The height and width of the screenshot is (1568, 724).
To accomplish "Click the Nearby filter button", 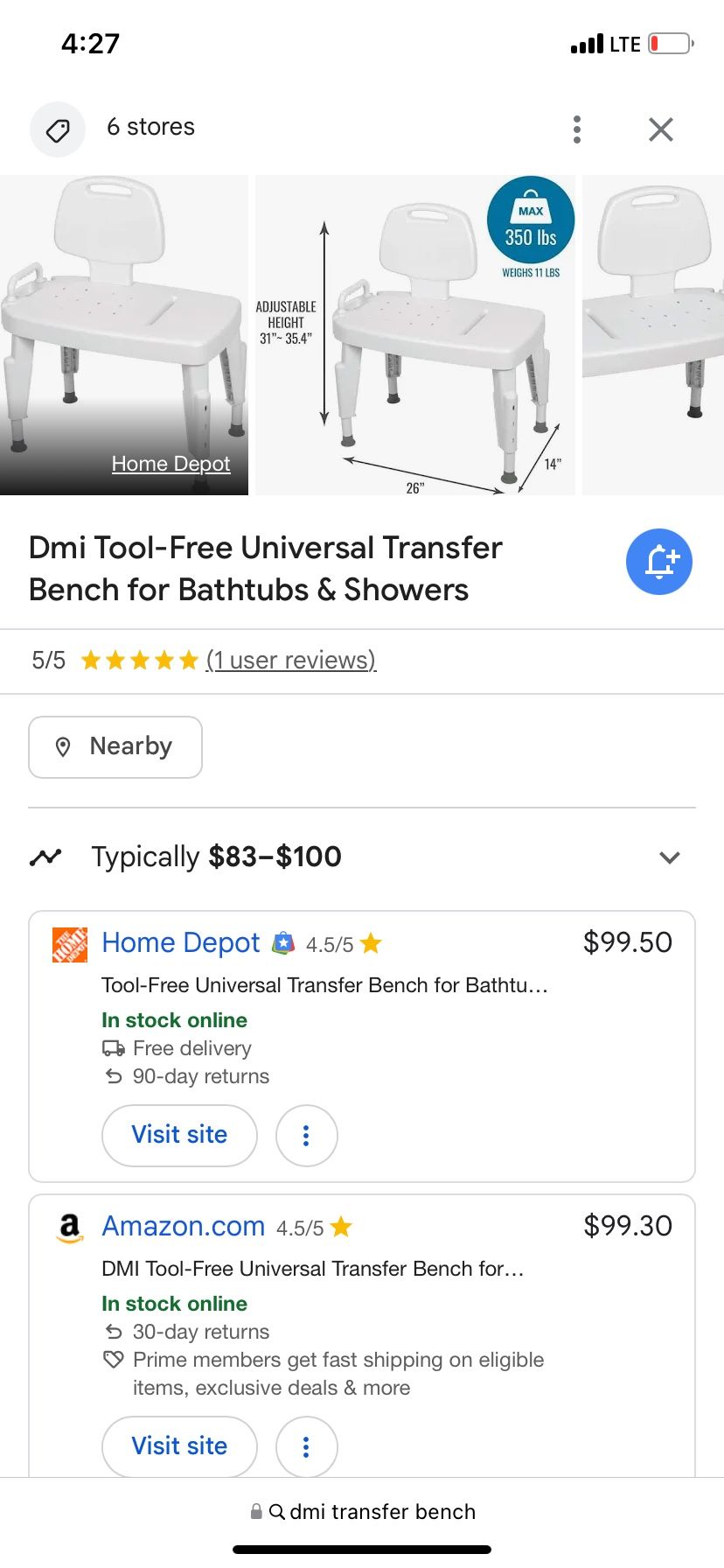I will [115, 746].
